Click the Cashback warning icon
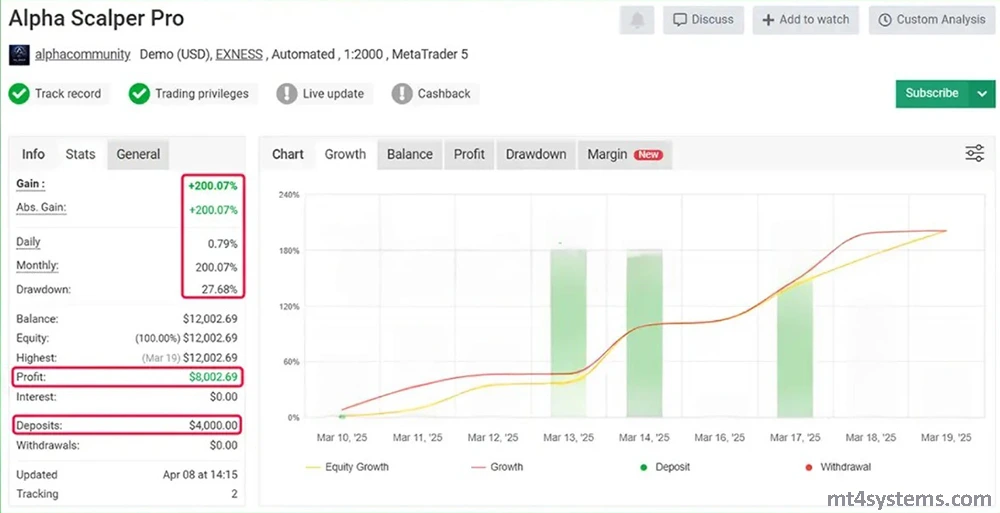The height and width of the screenshot is (513, 1000). coord(402,94)
